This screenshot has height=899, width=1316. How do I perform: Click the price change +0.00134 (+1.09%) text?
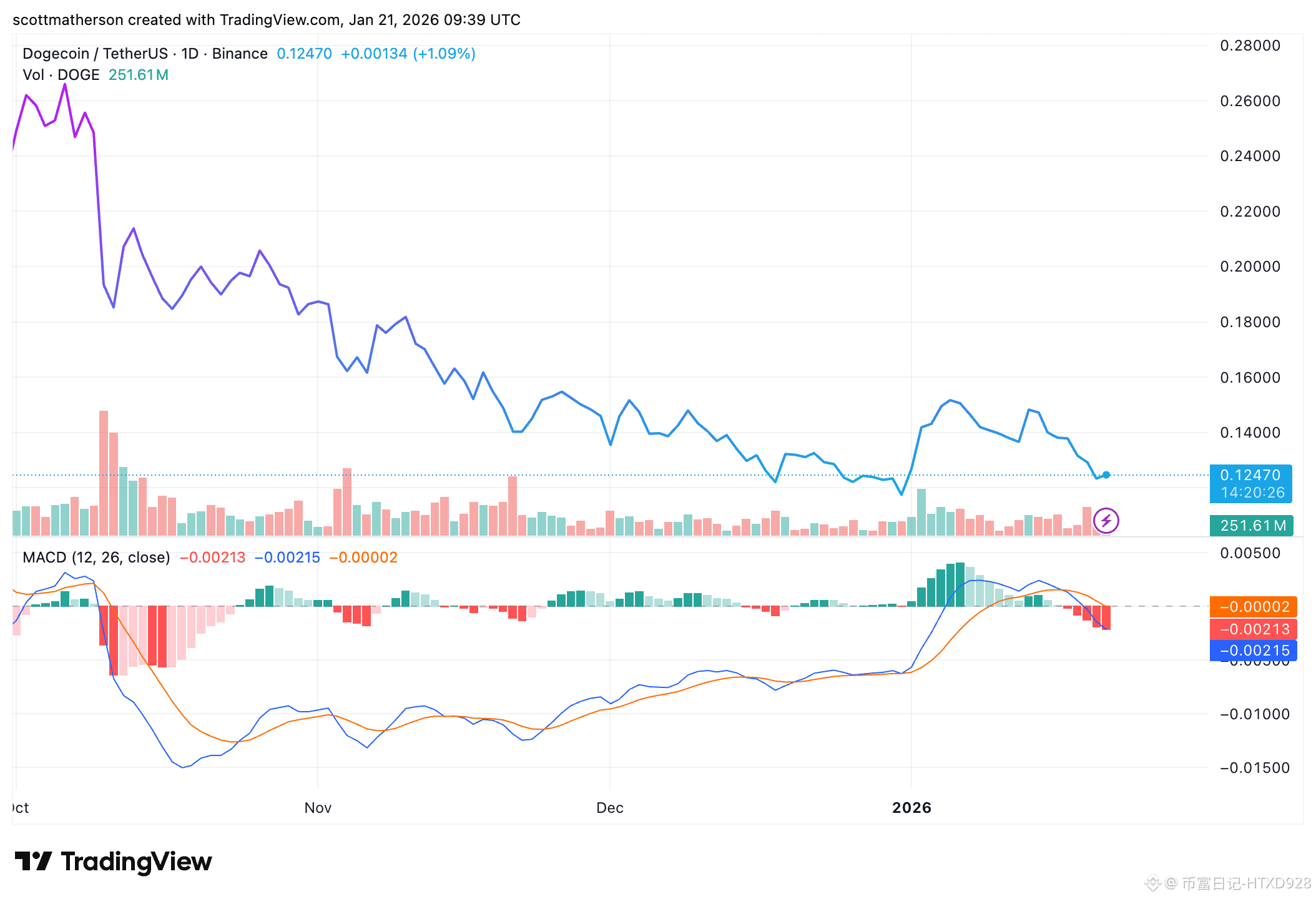pyautogui.click(x=408, y=54)
